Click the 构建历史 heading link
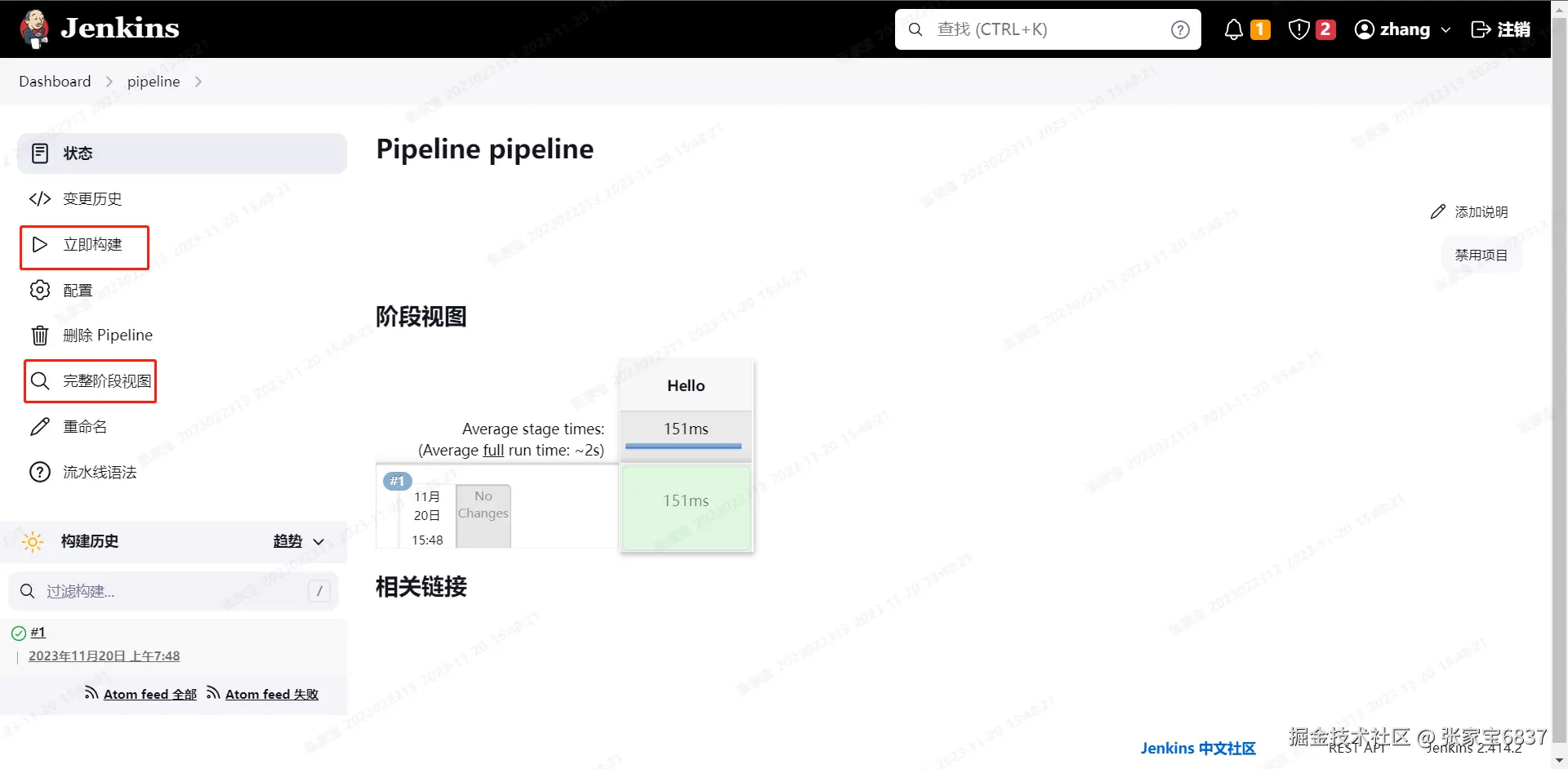This screenshot has width=1568, height=769. tap(90, 541)
